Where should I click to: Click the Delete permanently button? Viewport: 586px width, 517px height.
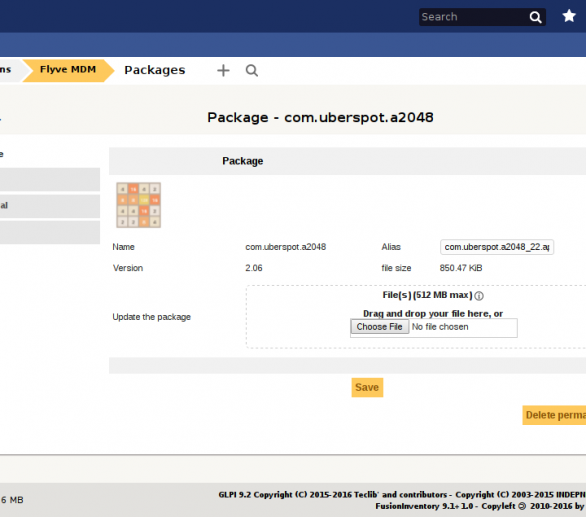click(x=554, y=415)
